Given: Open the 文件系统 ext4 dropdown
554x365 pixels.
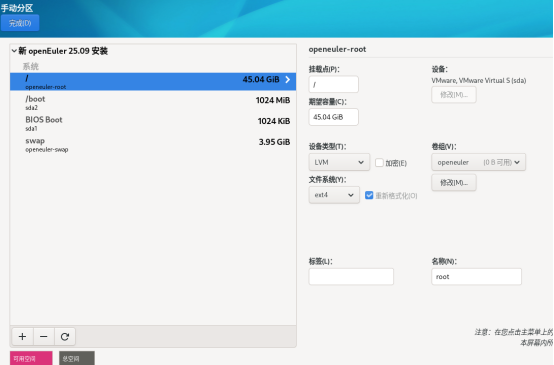Looking at the screenshot, I should 334,195.
